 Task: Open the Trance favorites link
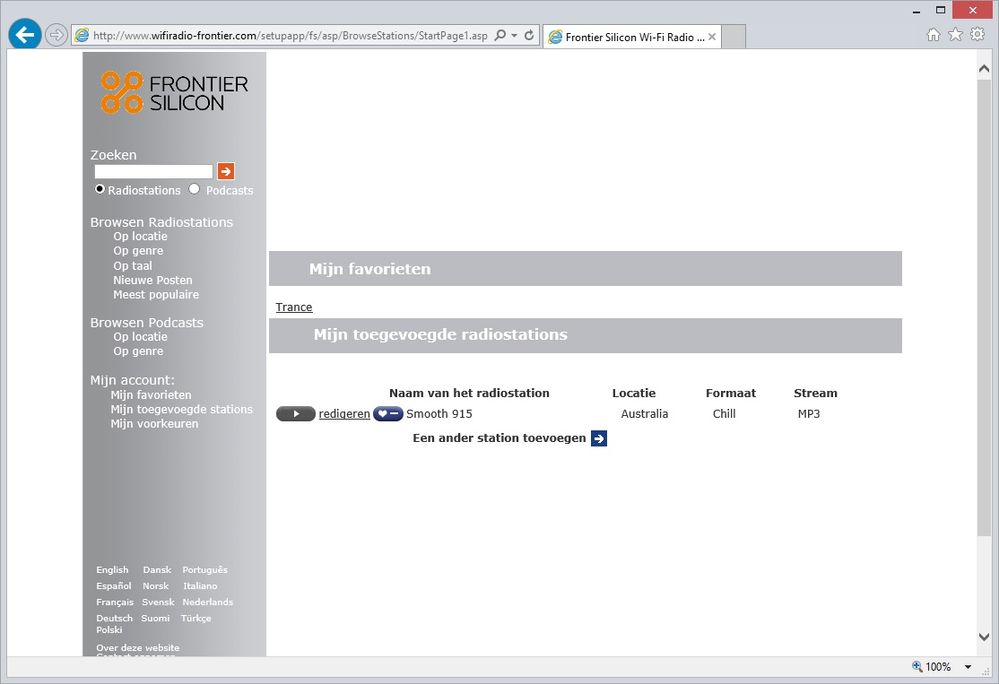click(x=294, y=307)
